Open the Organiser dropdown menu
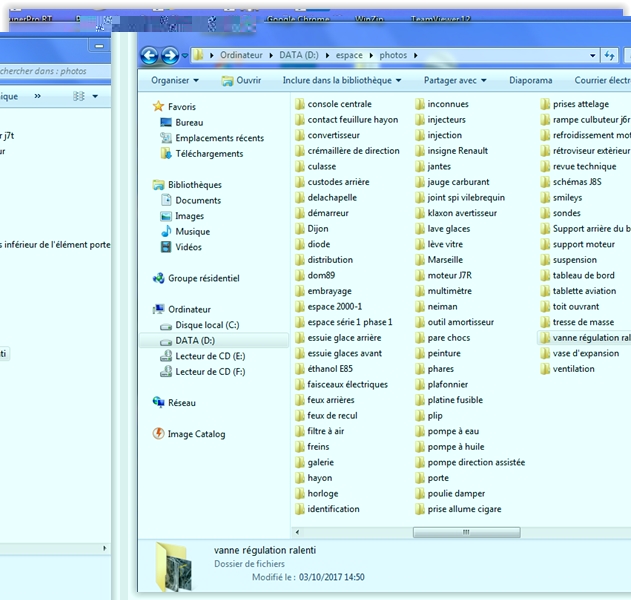Viewport: 631px width, 600px height. [174, 80]
